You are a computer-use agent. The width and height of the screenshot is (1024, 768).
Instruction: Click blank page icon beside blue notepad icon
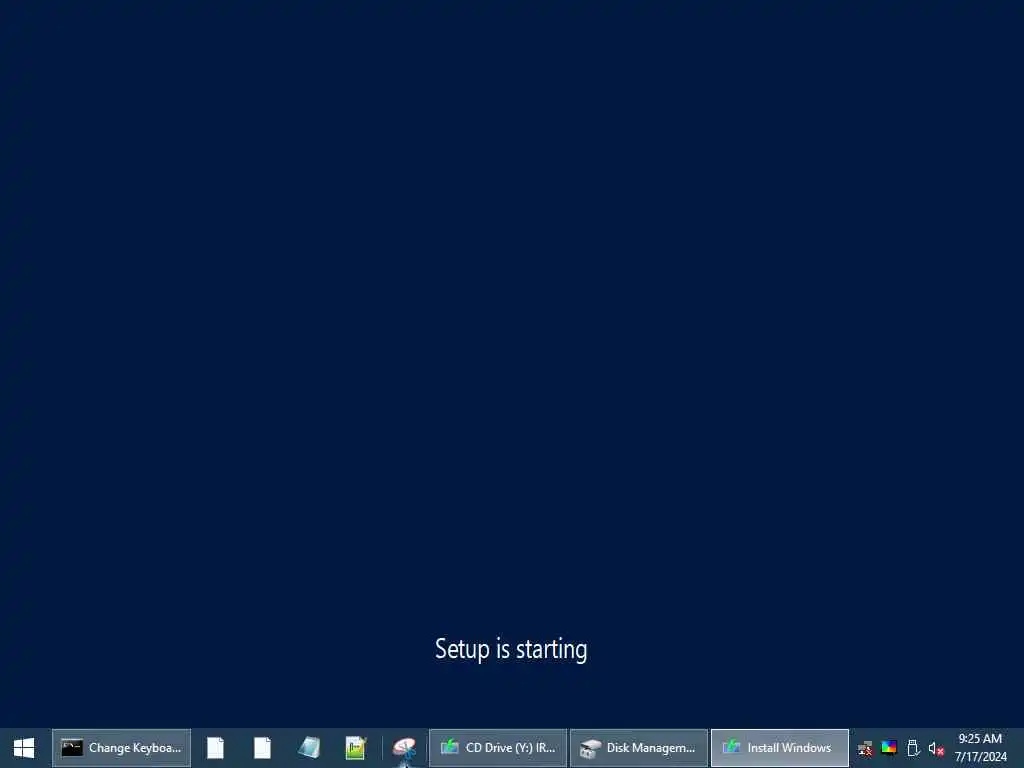(x=263, y=748)
